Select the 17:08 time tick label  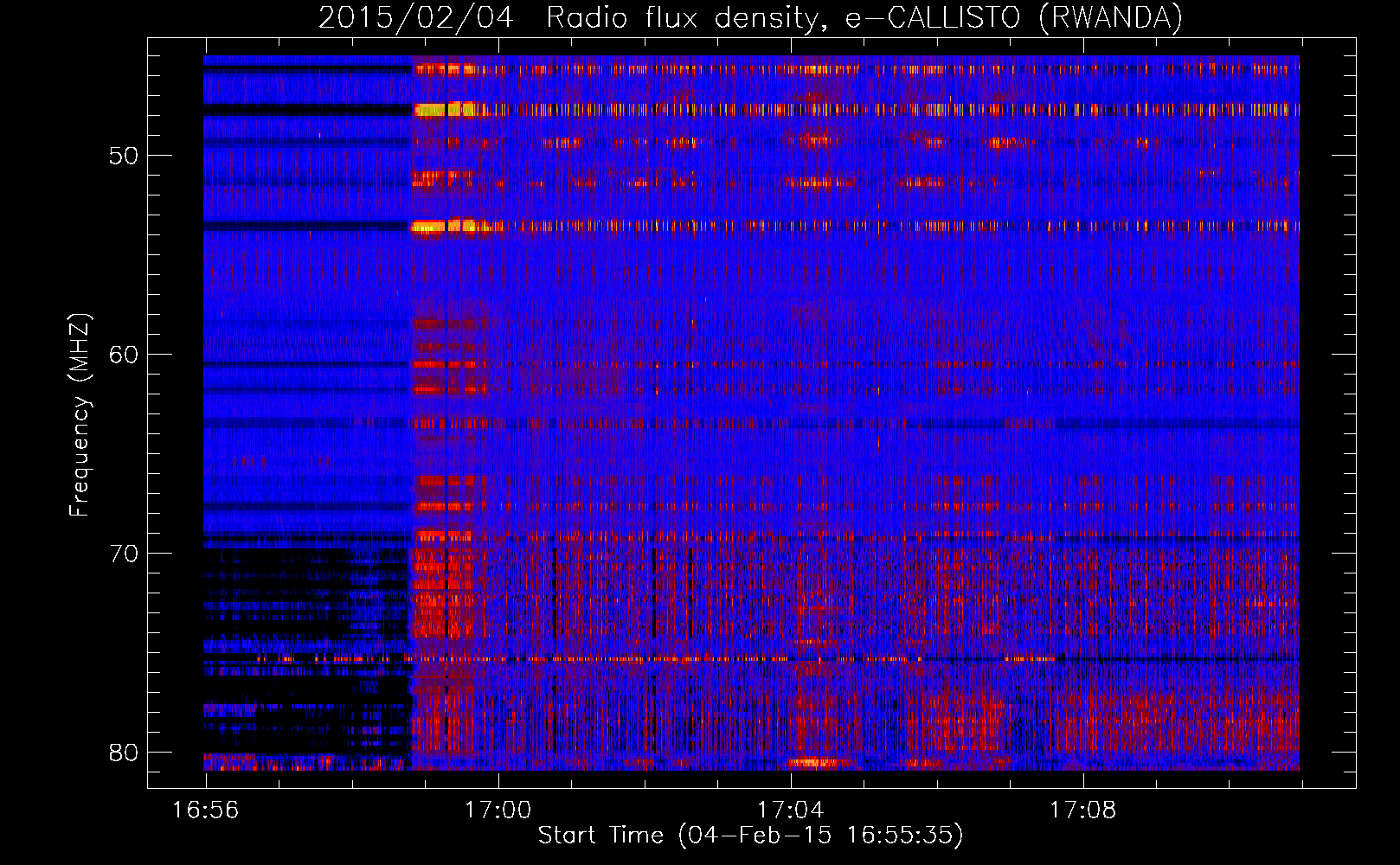[1083, 811]
